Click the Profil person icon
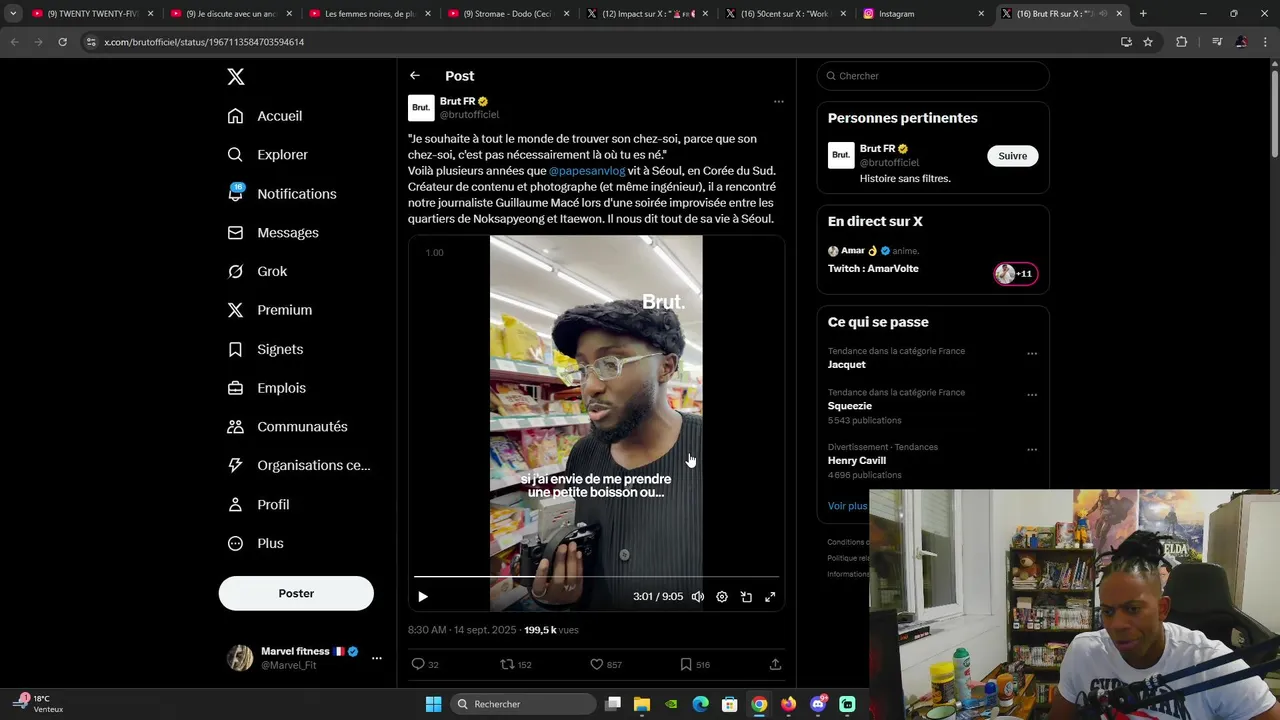The height and width of the screenshot is (720, 1280). click(x=235, y=505)
